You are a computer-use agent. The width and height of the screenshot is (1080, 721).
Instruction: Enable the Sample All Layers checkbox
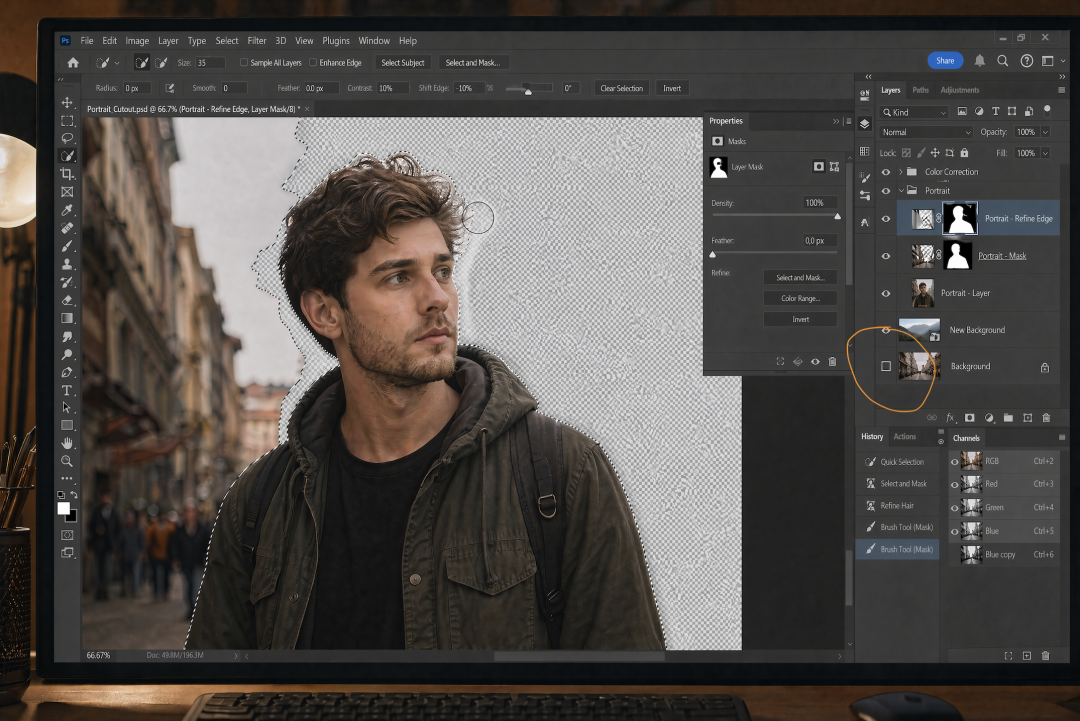click(x=245, y=63)
